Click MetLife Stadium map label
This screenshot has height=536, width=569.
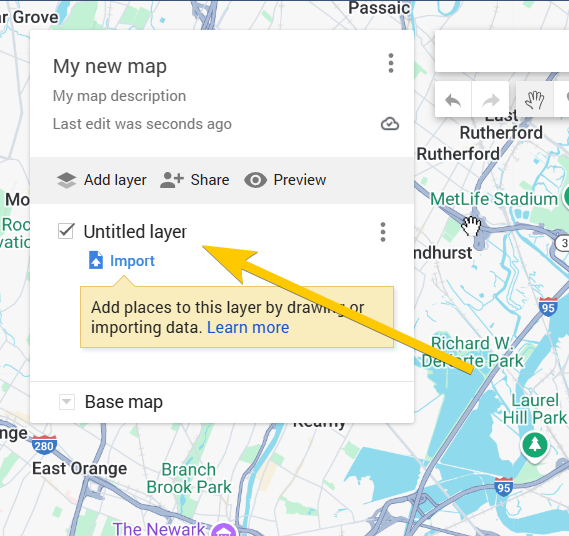(x=494, y=199)
